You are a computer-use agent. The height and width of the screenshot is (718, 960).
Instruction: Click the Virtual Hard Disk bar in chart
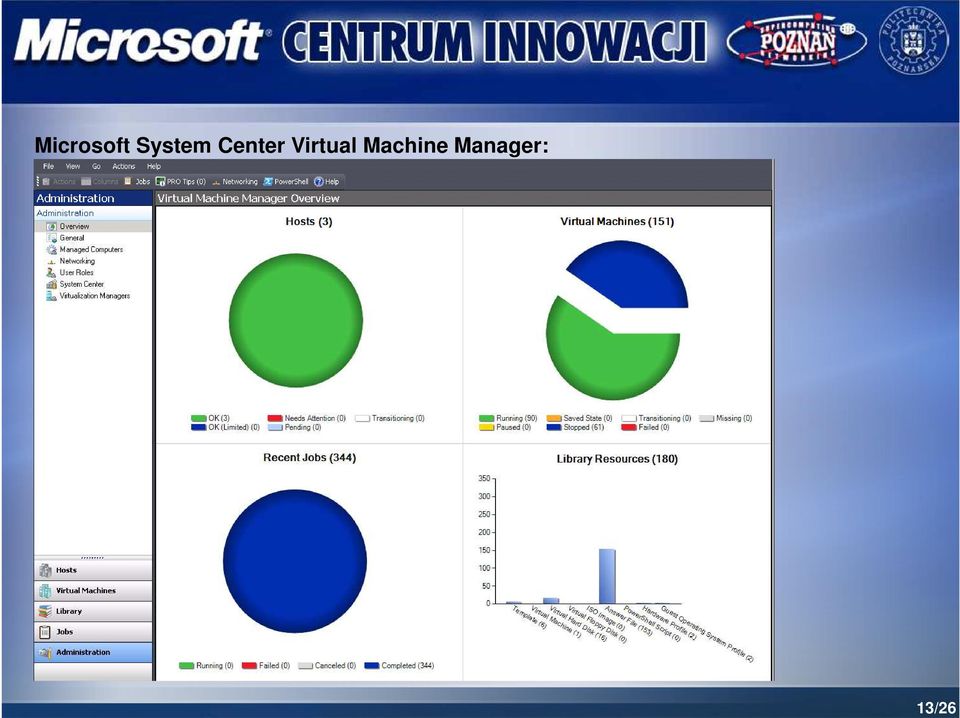(551, 600)
